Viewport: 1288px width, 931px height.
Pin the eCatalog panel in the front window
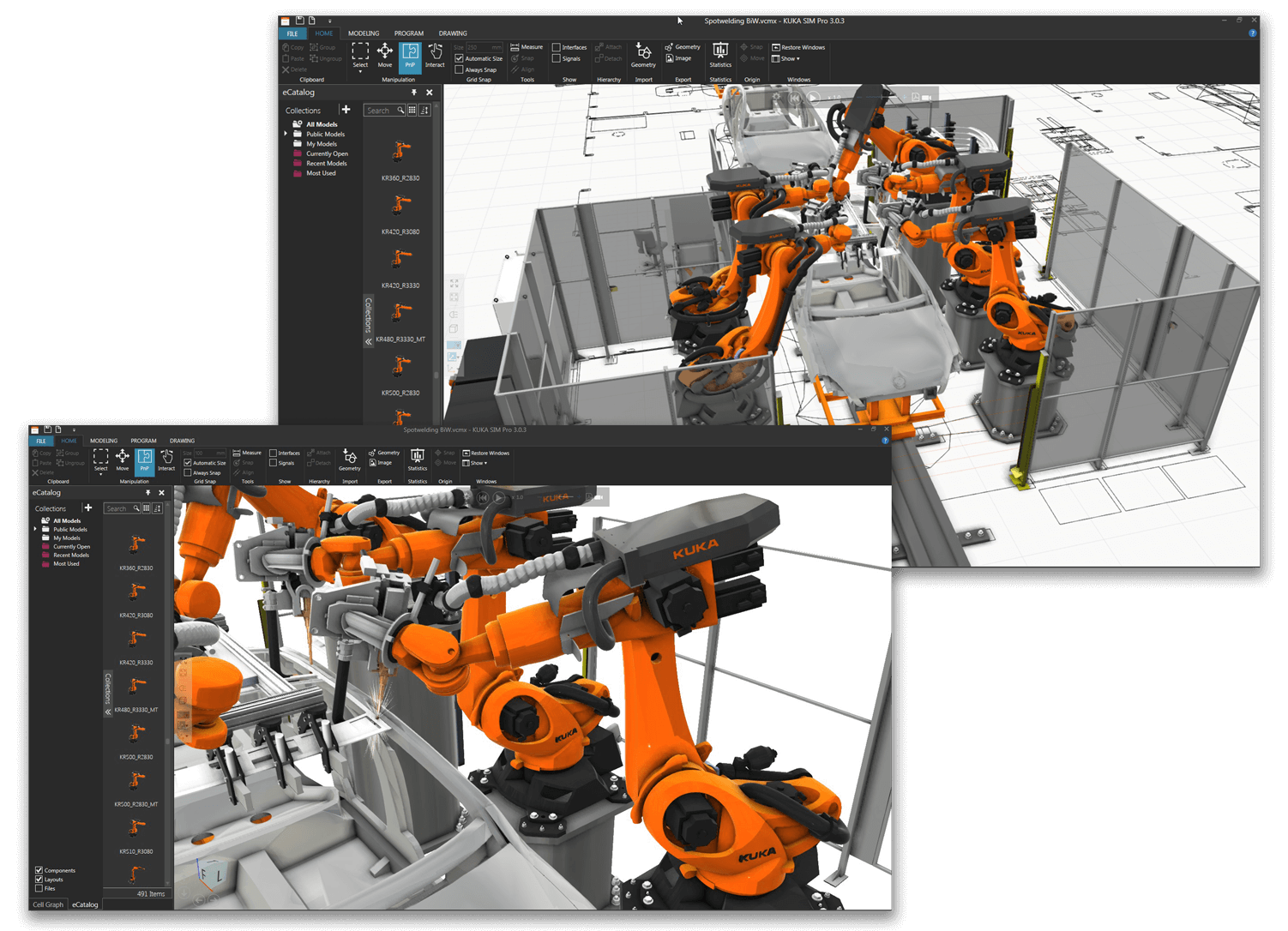coord(147,493)
